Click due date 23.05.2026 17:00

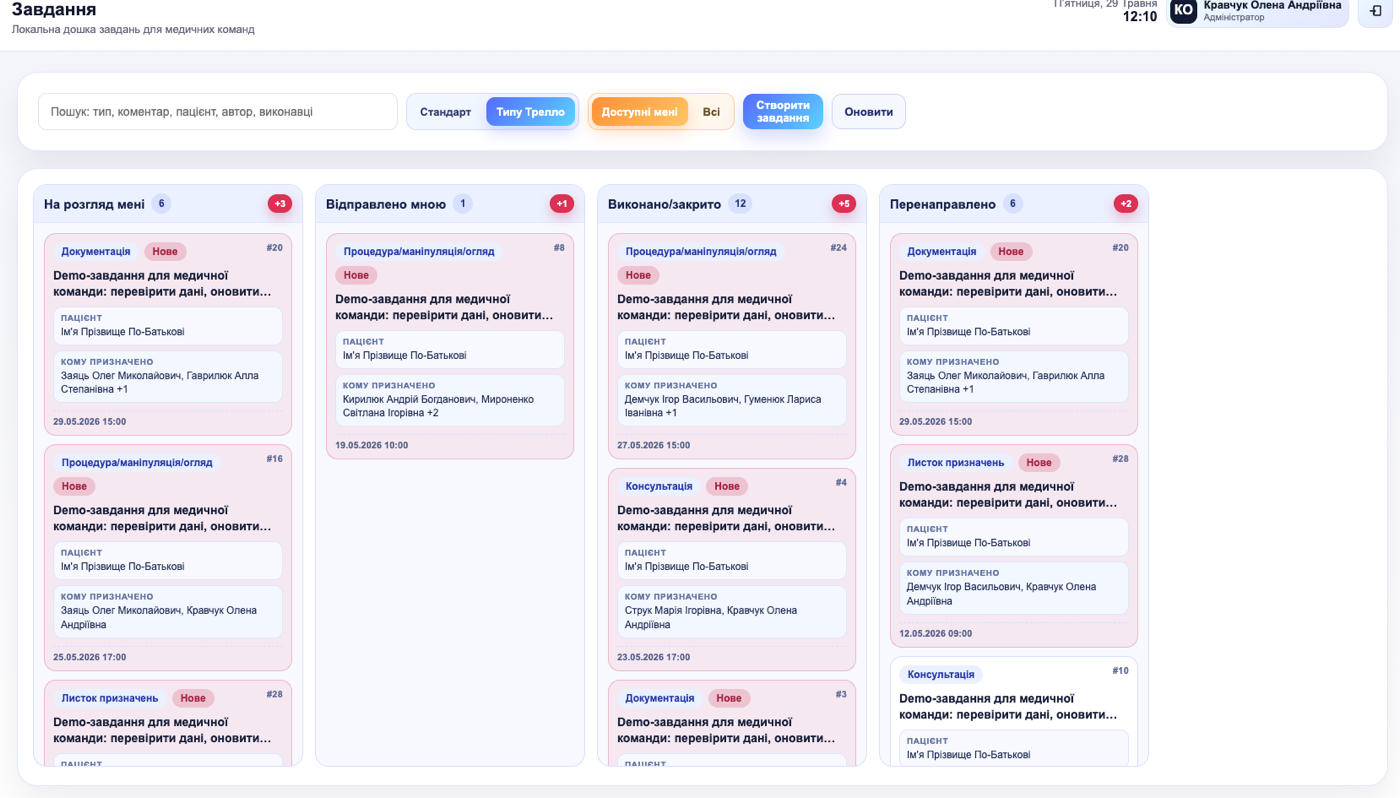coord(654,658)
